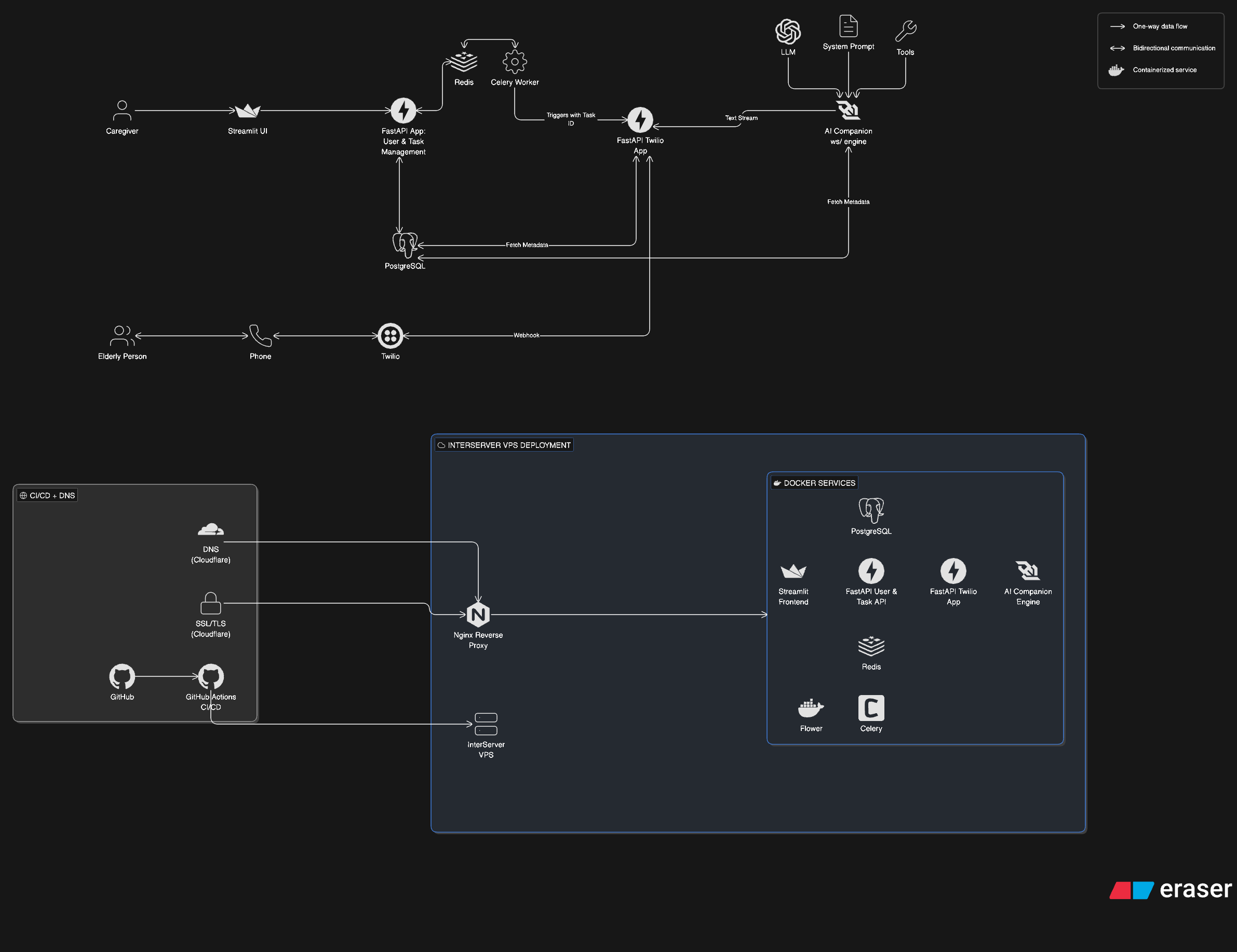The image size is (1237, 952).
Task: Select the Twilio logo icon
Action: [390, 336]
